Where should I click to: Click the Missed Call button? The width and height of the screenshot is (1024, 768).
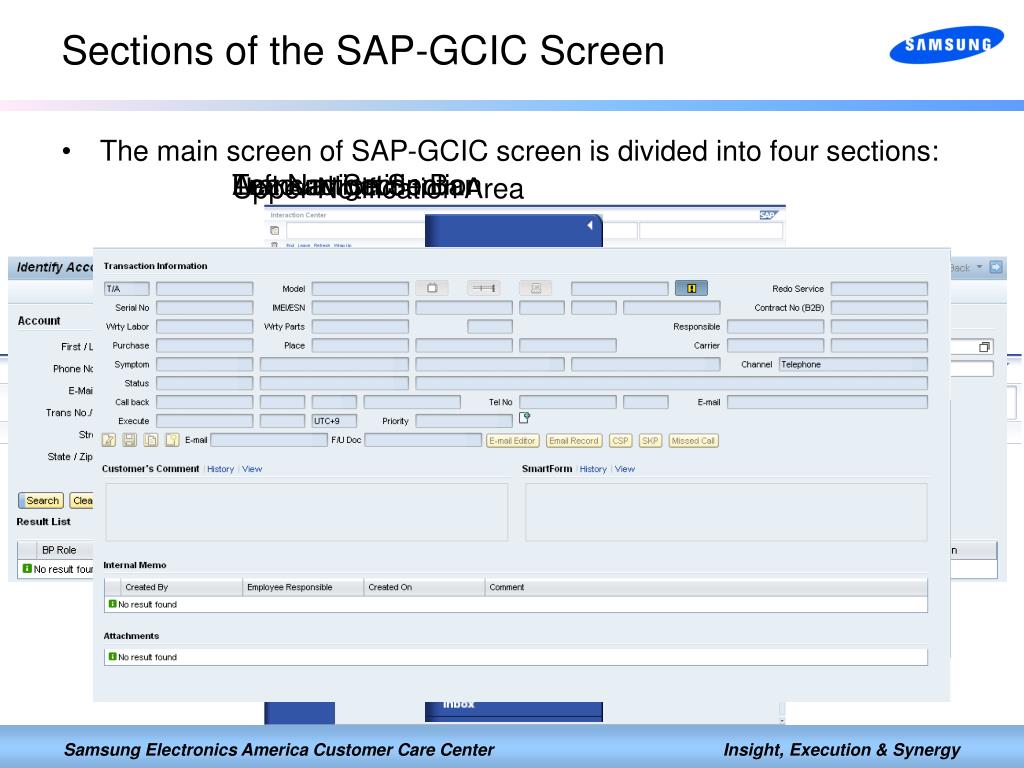tap(693, 441)
